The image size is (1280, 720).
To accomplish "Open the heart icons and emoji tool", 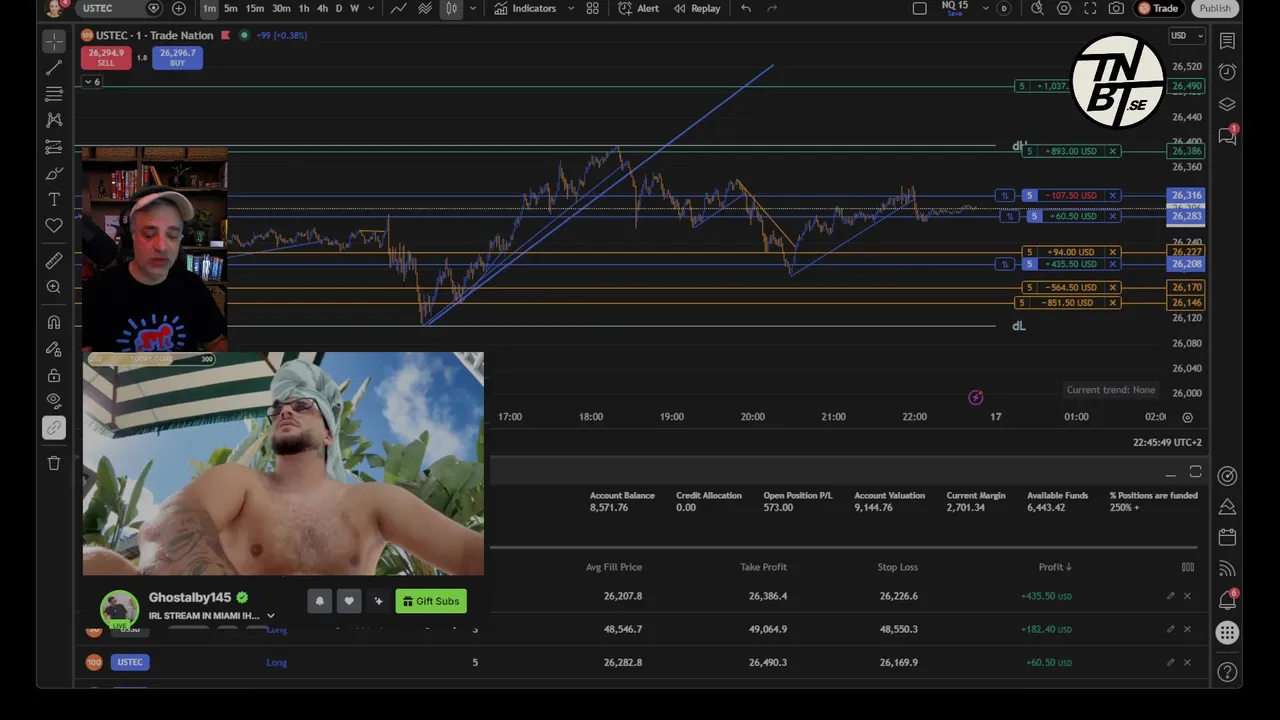I will tap(54, 226).
